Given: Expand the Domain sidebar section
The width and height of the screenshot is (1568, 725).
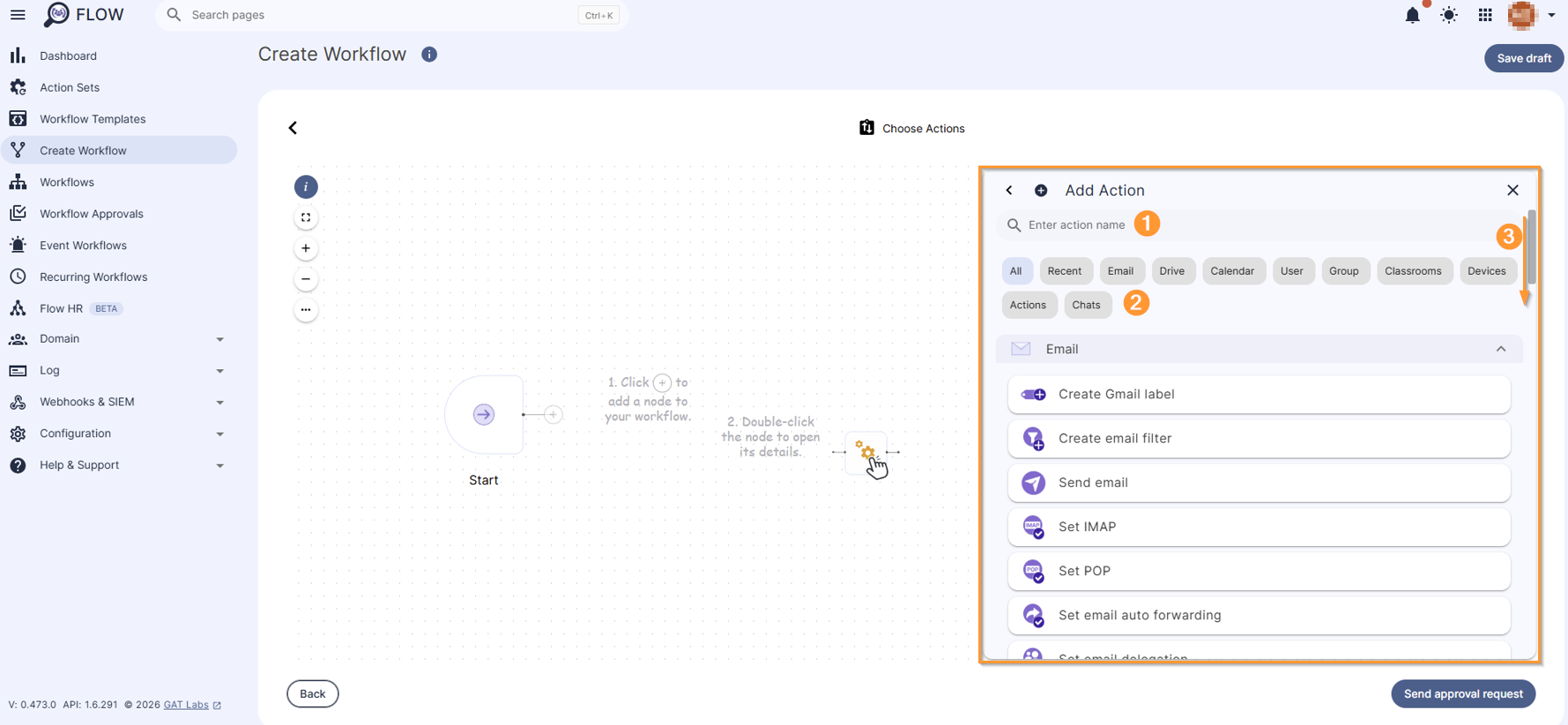Looking at the screenshot, I should (x=119, y=339).
